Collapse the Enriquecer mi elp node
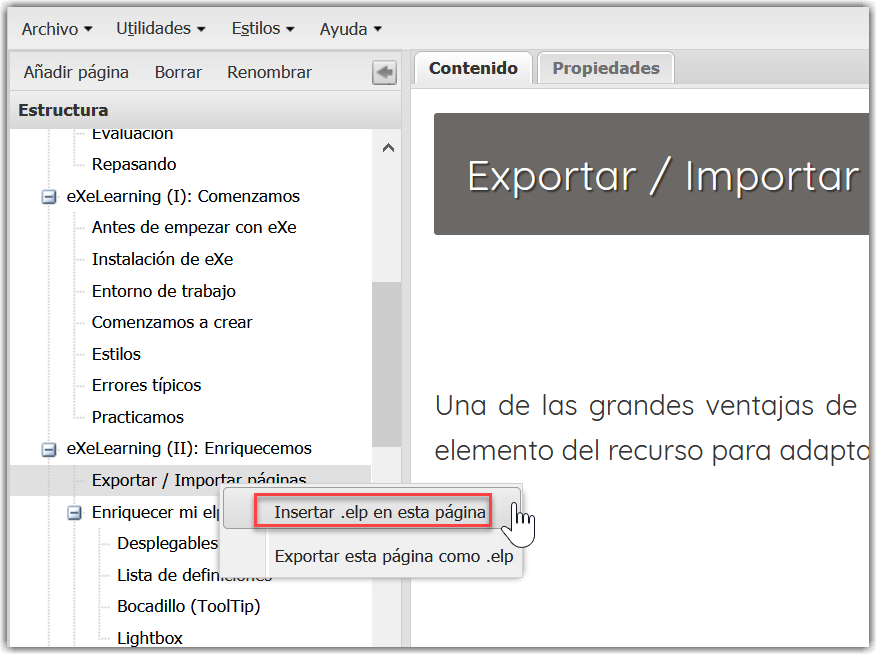 click(x=74, y=512)
